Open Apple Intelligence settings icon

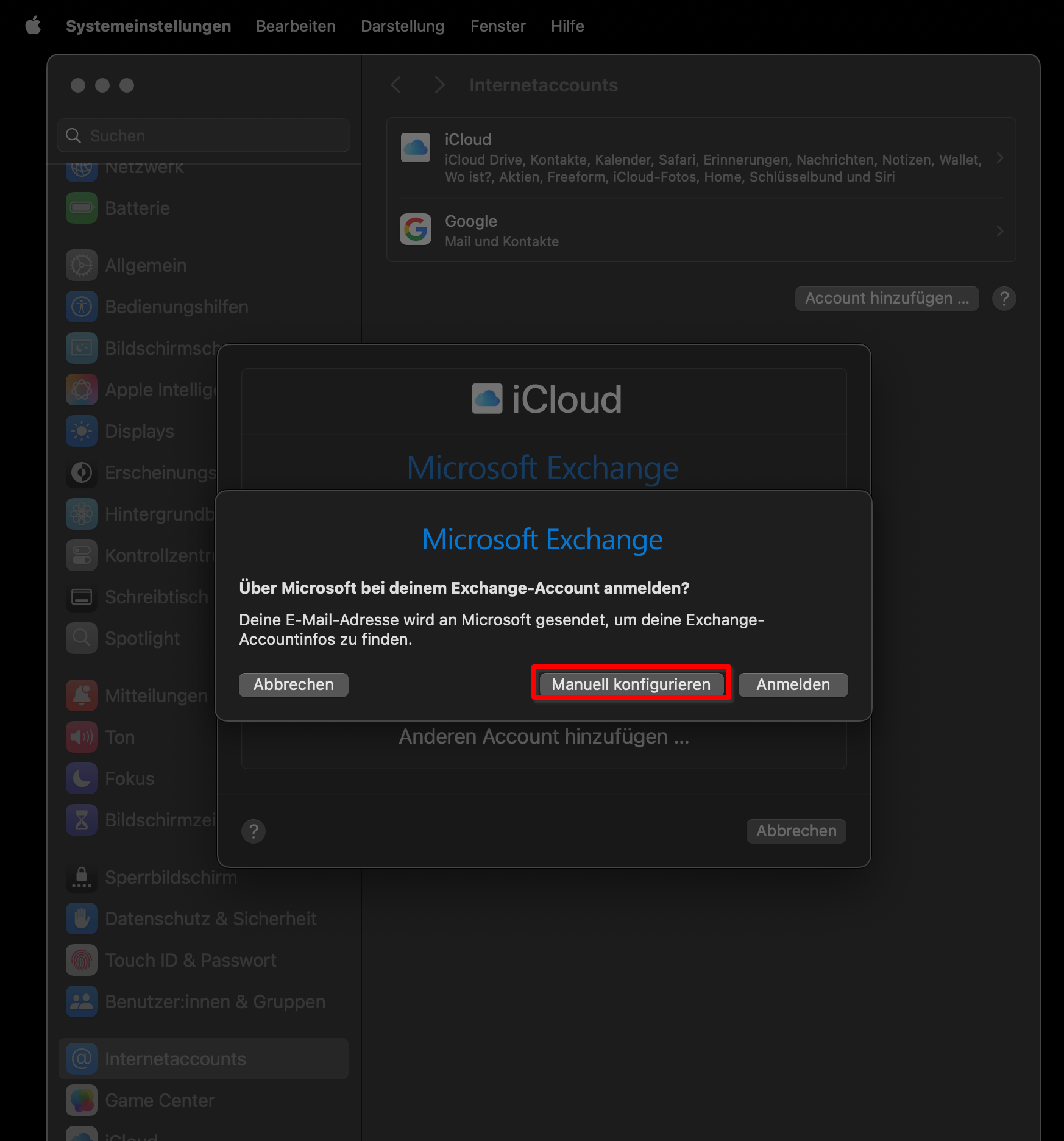click(x=82, y=389)
